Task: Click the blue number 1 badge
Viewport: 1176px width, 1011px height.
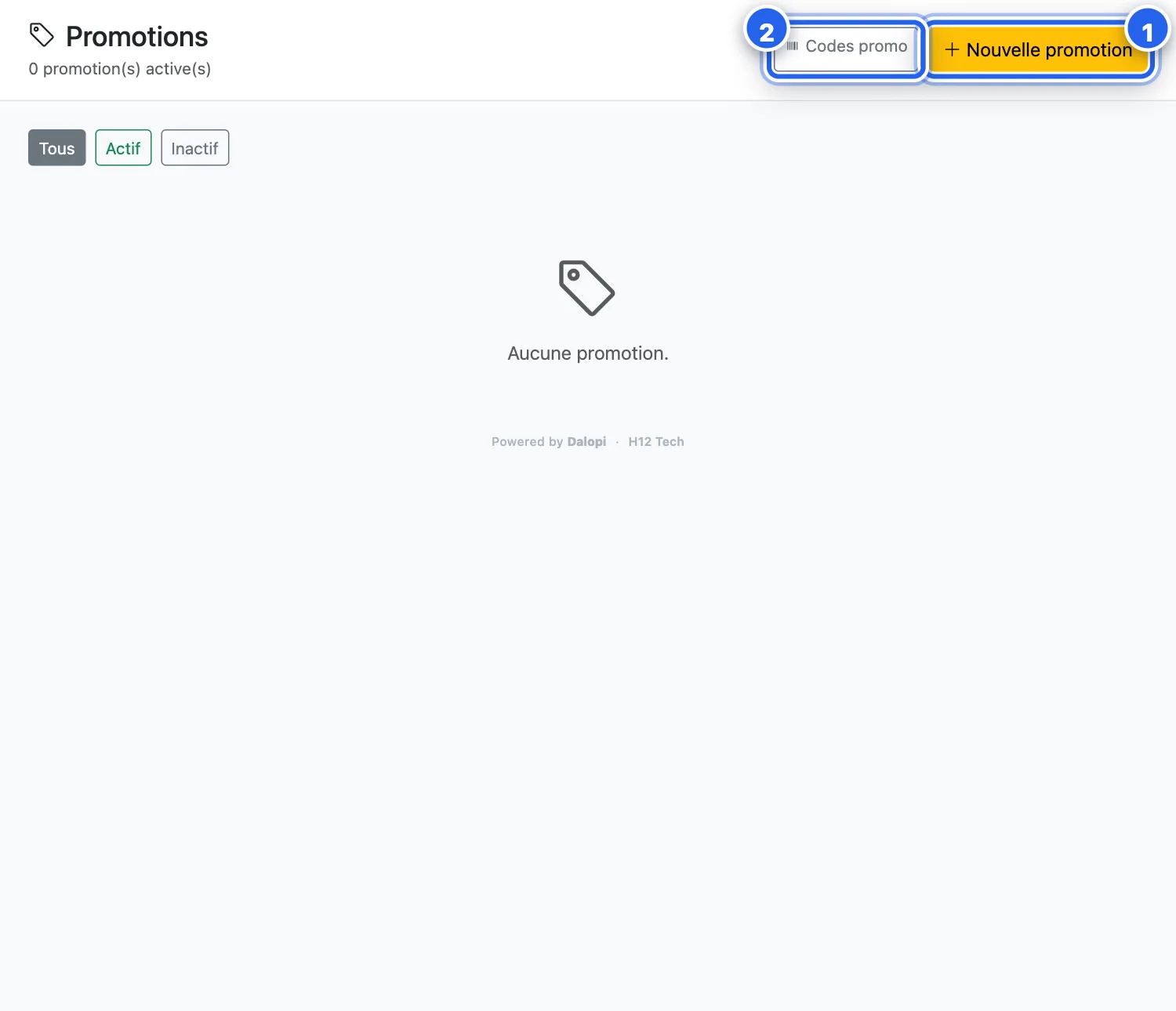Action: click(x=1148, y=31)
